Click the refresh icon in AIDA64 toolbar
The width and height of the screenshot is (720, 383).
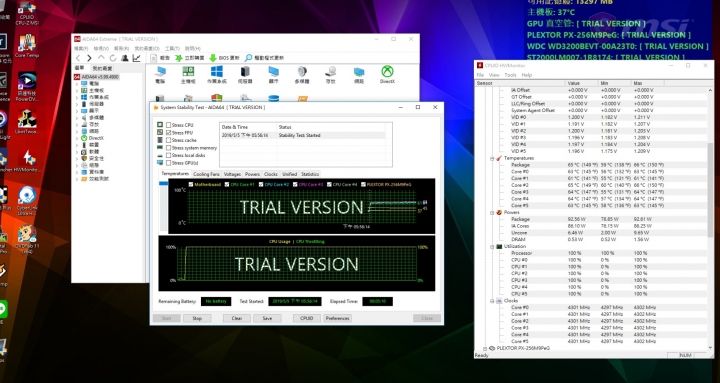(x=112, y=58)
